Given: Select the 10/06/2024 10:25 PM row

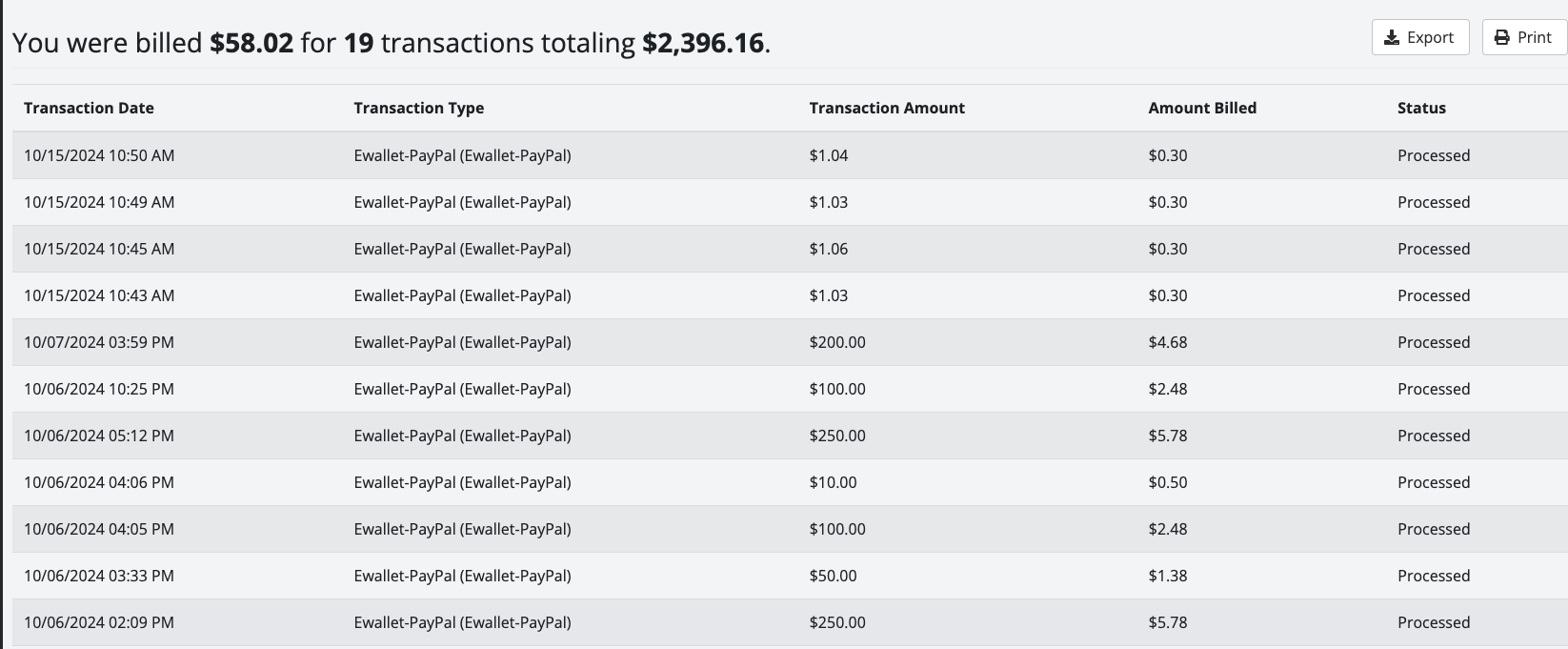Looking at the screenshot, I should click(99, 389).
